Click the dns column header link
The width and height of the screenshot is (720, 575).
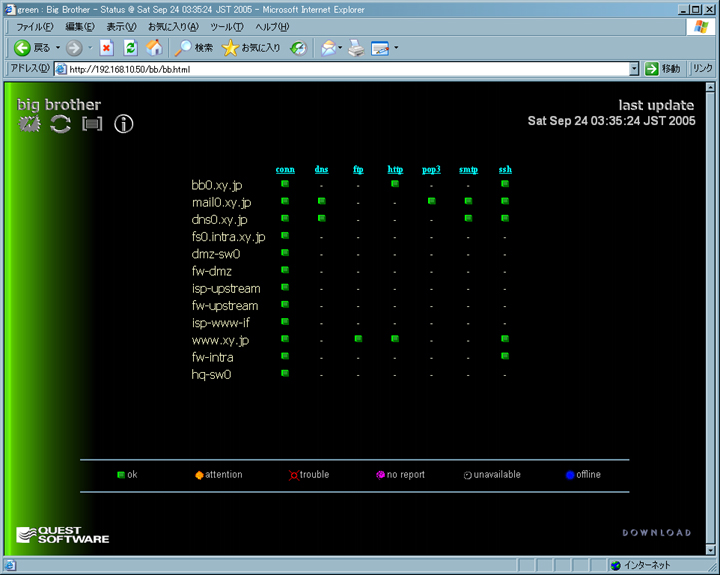tap(321, 169)
